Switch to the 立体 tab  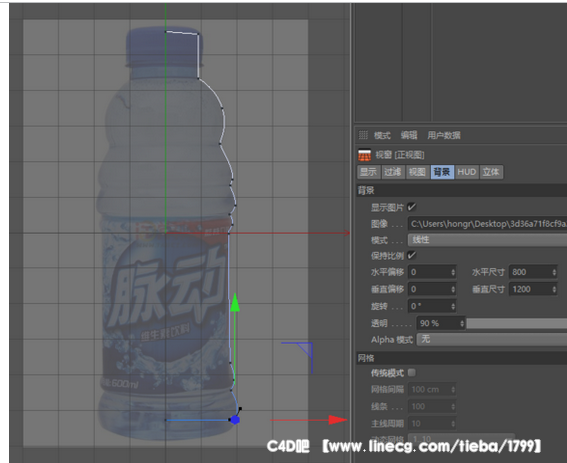click(x=491, y=172)
